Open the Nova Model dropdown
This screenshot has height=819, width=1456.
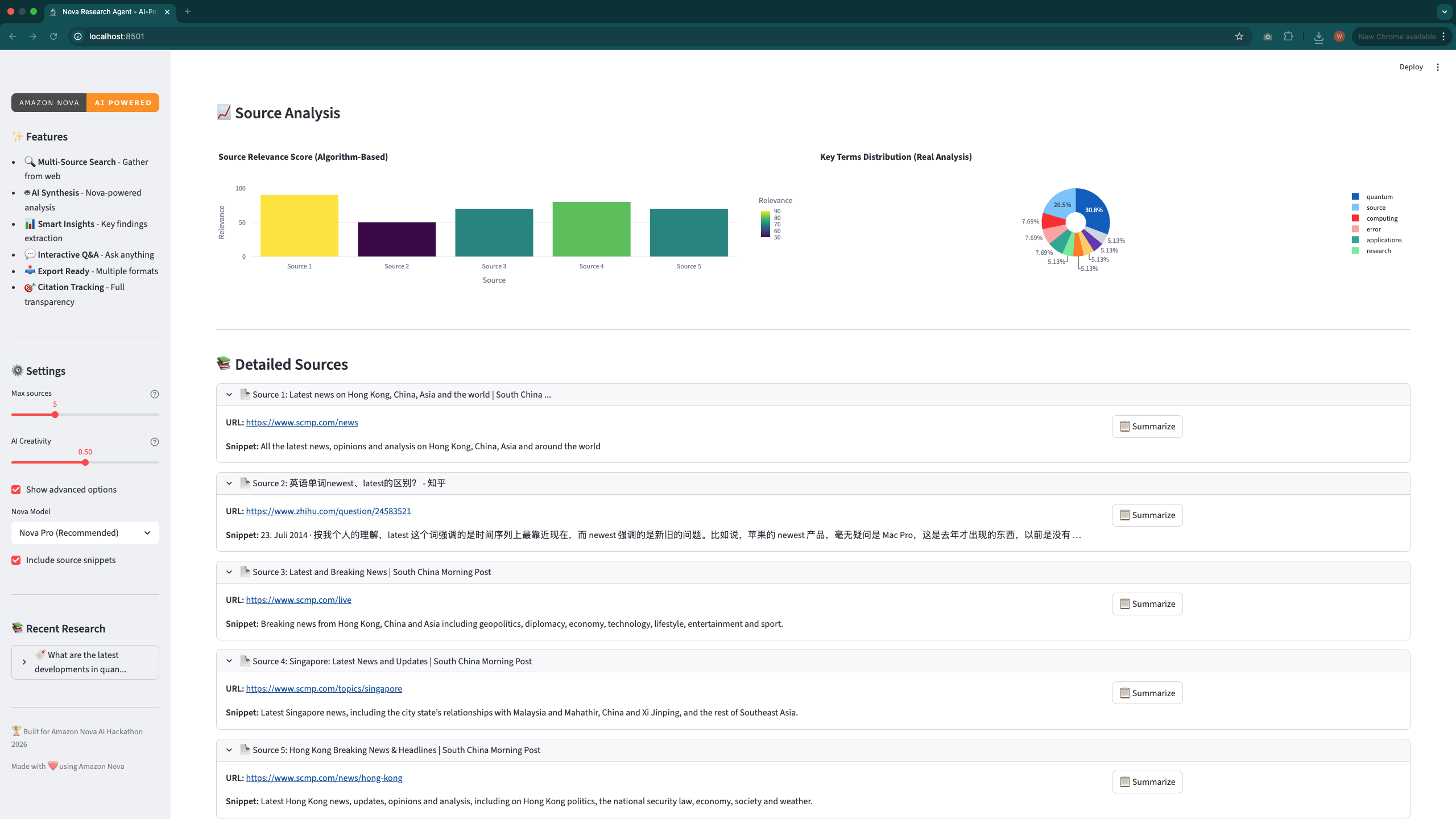[x=85, y=533]
